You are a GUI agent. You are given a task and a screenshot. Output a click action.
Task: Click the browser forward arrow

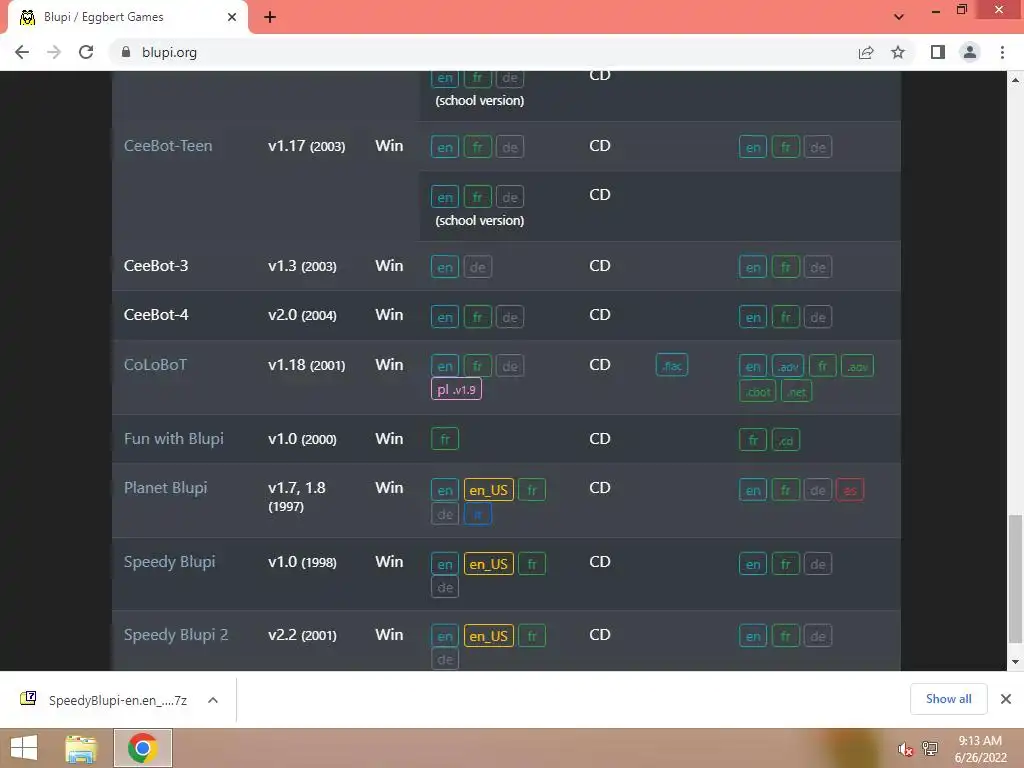click(54, 52)
